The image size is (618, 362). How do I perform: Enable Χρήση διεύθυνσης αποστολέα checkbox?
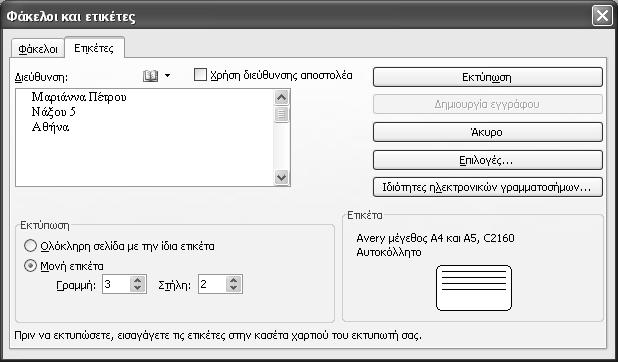click(x=200, y=75)
